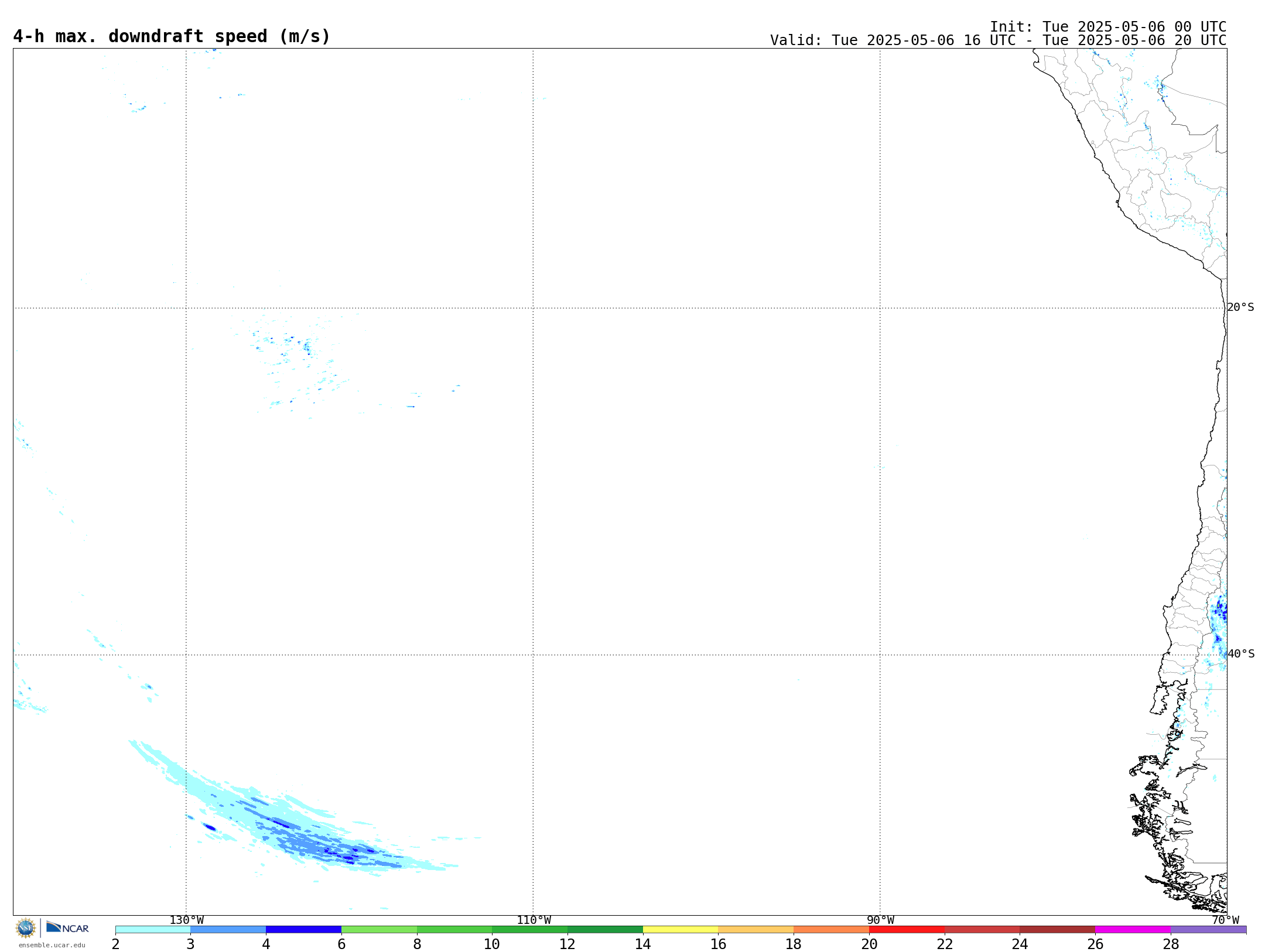
Task: Click the colorbar tick label '24'
Action: [1020, 944]
